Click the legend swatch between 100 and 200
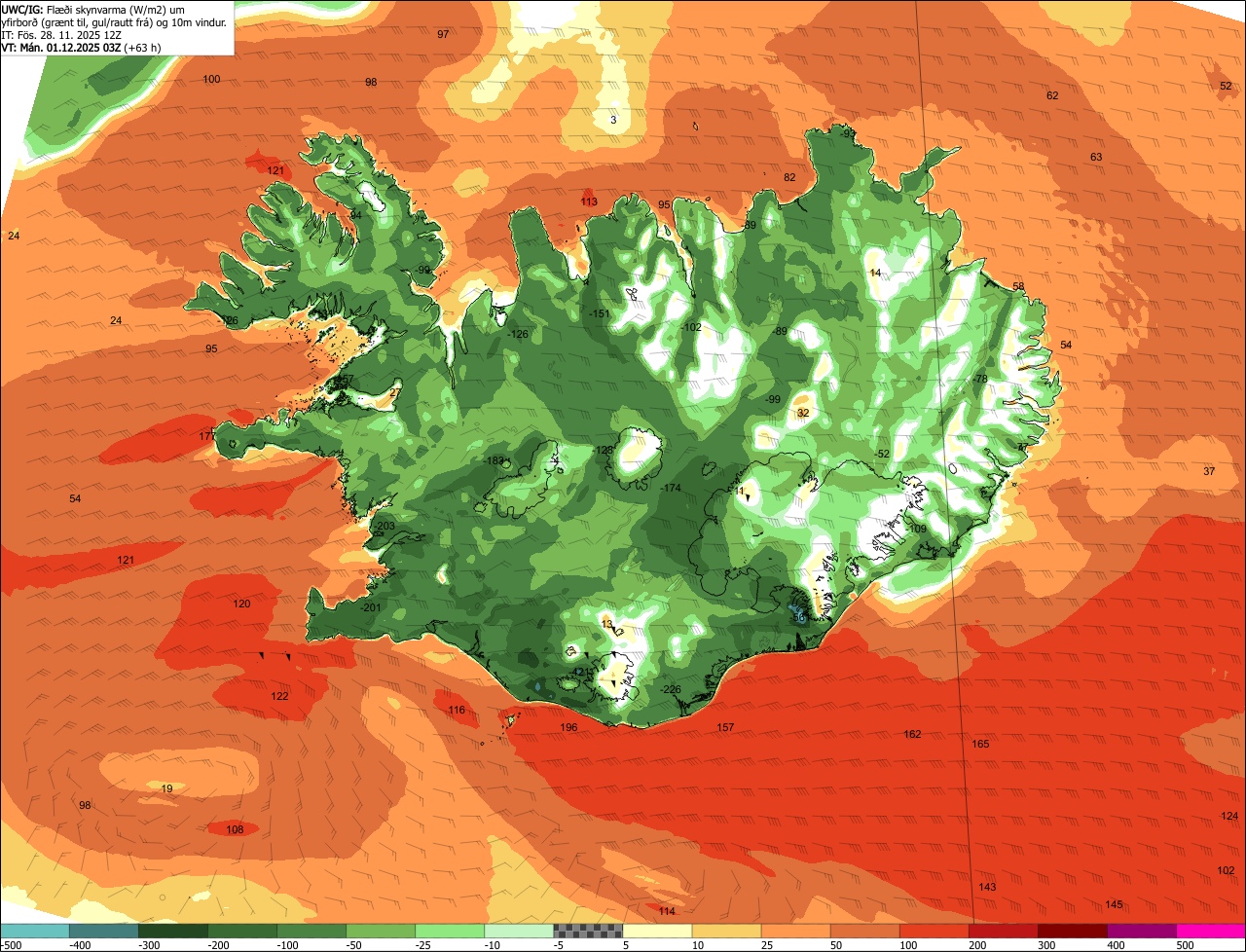 934,931
